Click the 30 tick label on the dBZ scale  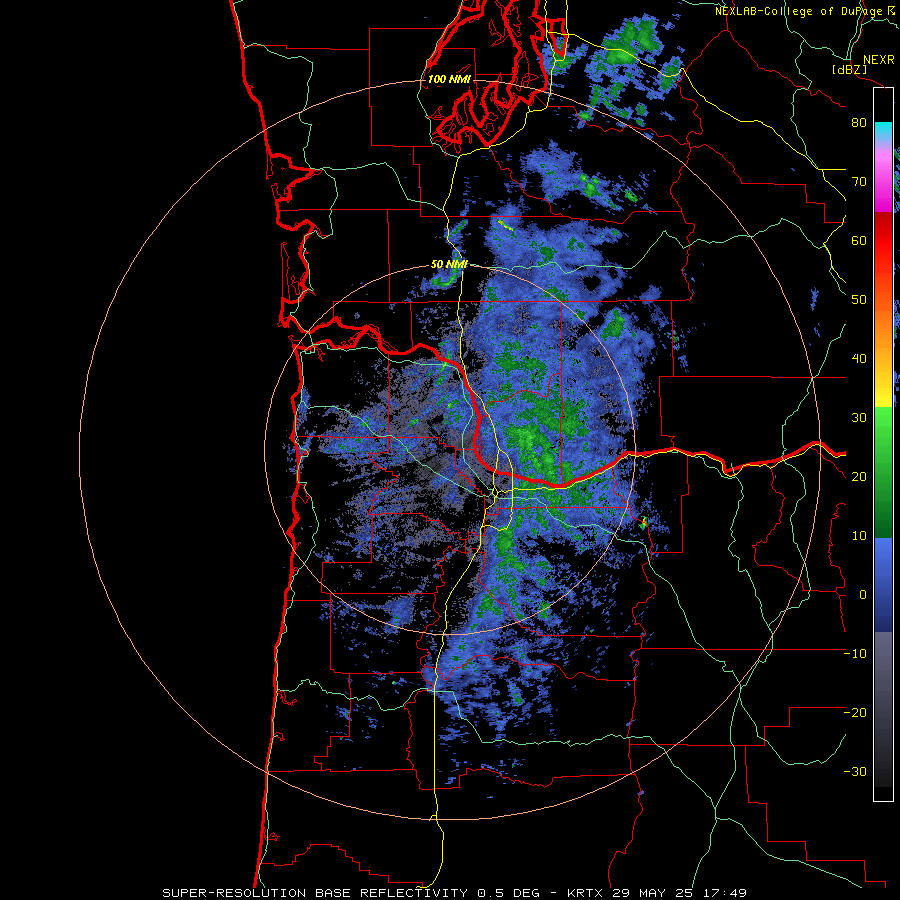859,418
